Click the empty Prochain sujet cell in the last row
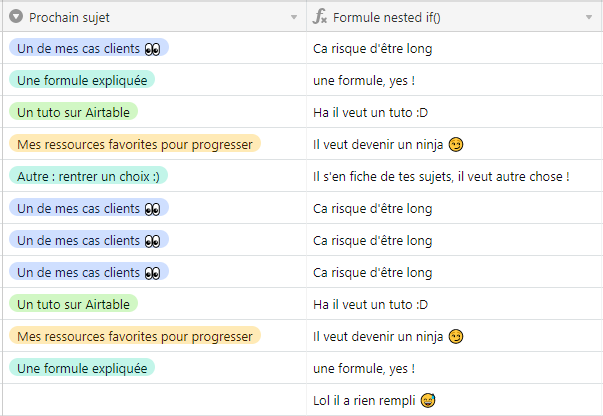The height and width of the screenshot is (416, 603). (153, 400)
